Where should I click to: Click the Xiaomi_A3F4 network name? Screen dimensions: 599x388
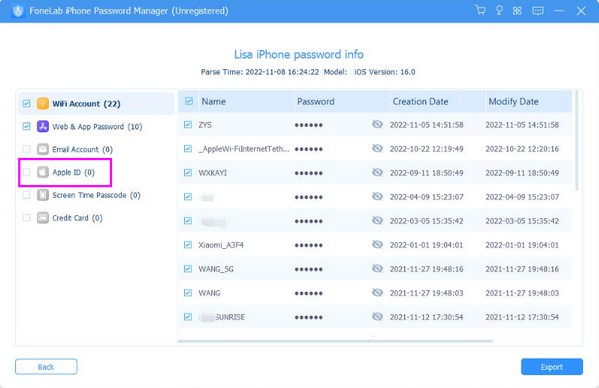[x=221, y=245]
